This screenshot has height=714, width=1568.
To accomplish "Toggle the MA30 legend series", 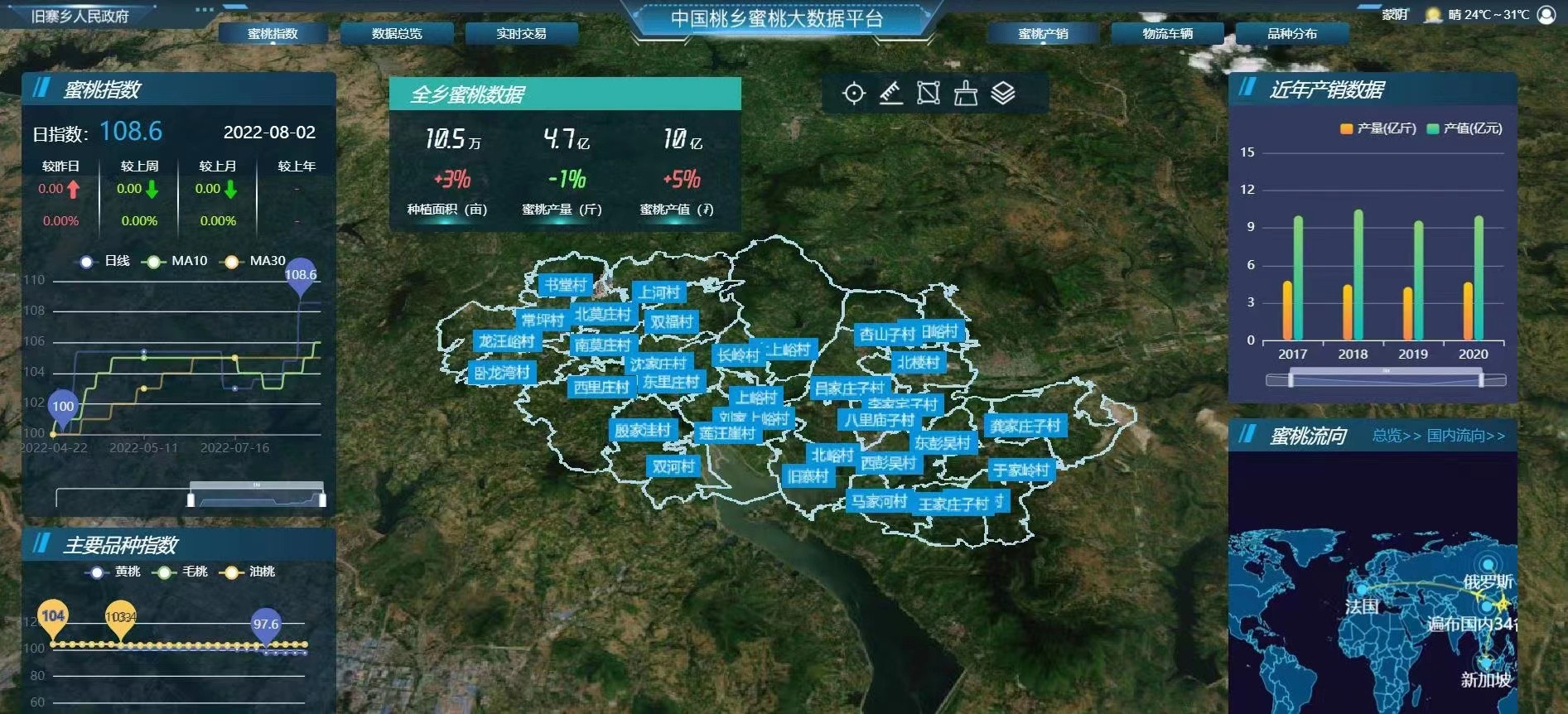I will click(x=256, y=261).
